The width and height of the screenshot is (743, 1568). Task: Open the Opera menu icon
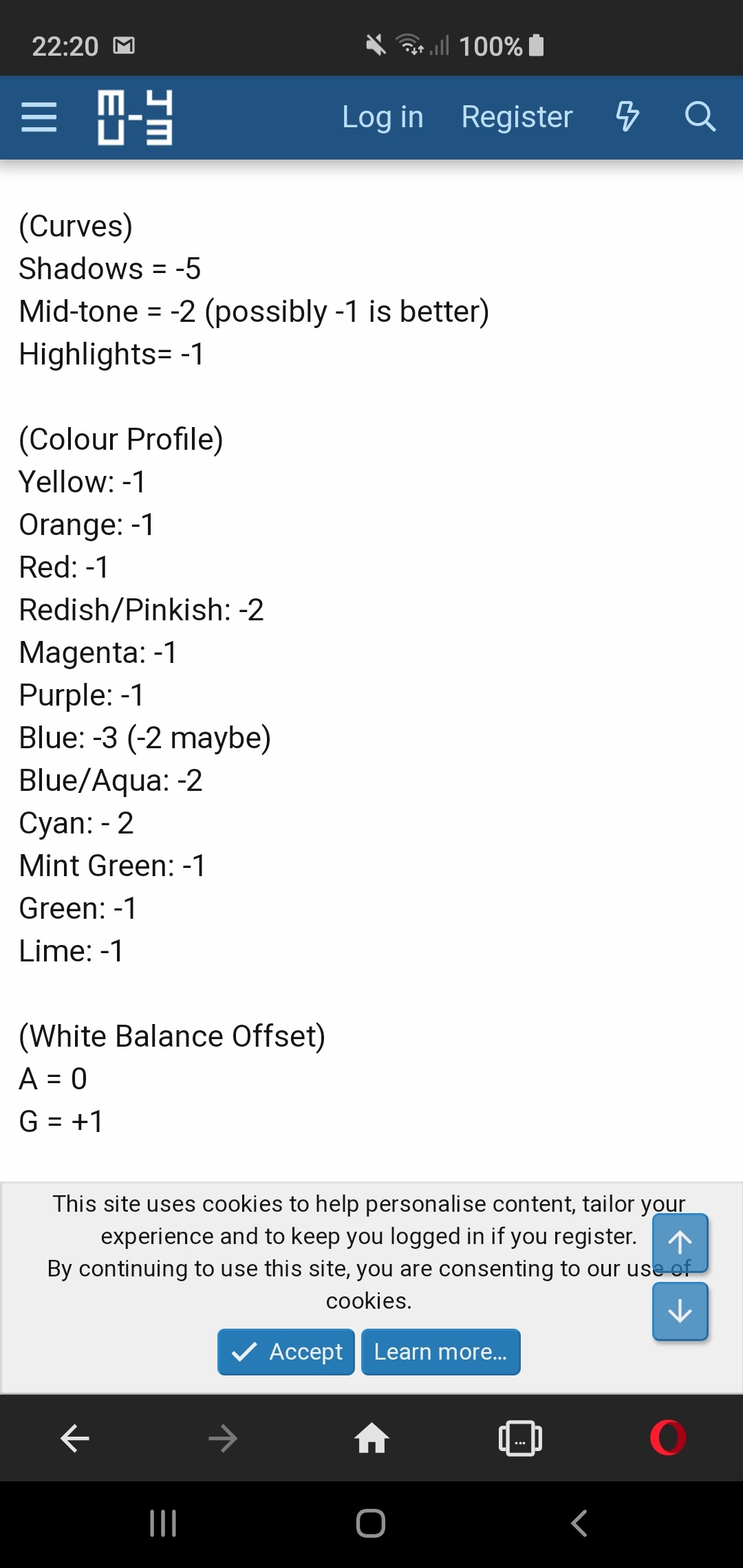(x=668, y=1437)
